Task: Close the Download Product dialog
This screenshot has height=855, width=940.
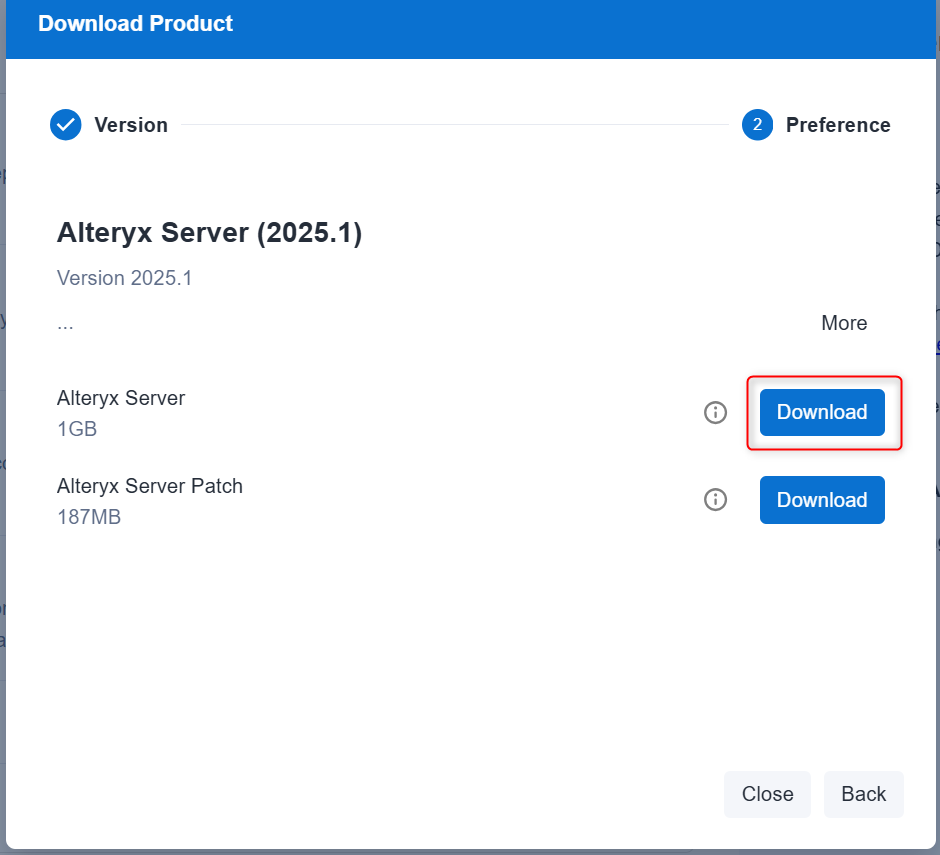Action: pyautogui.click(x=767, y=794)
